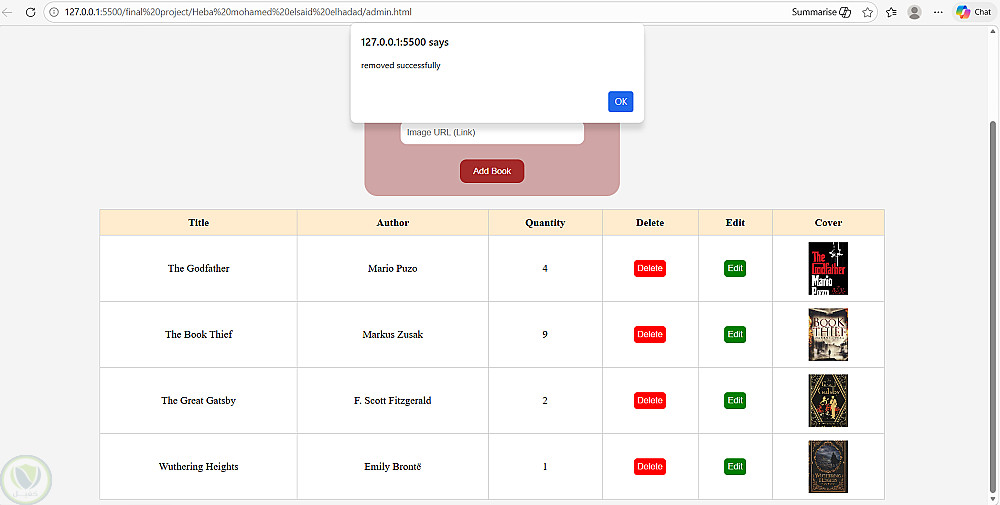The image size is (1000, 505).
Task: Delete The Great Gatsby entry
Action: [650, 400]
